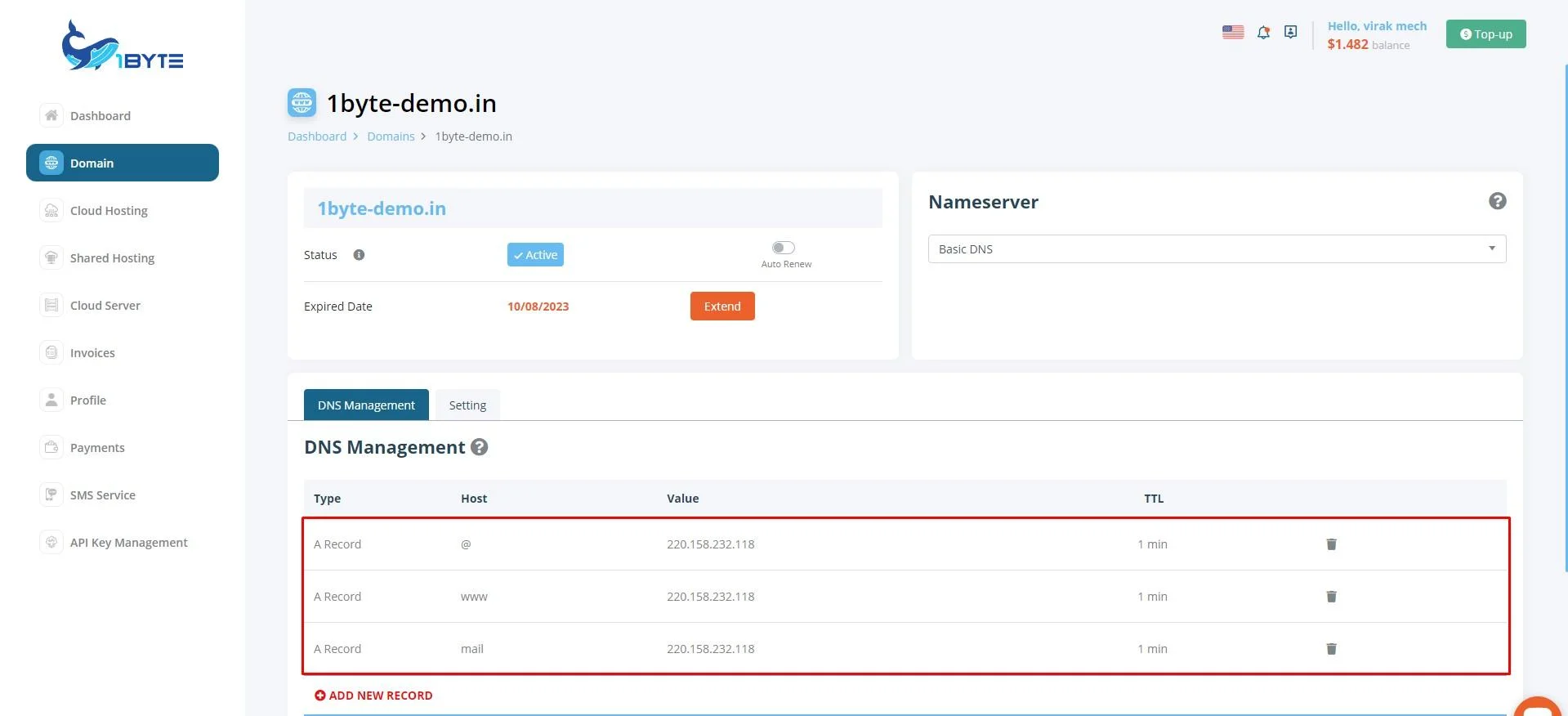Click the Shared Hosting sidebar icon
This screenshot has height=716, width=1568.
51,257
